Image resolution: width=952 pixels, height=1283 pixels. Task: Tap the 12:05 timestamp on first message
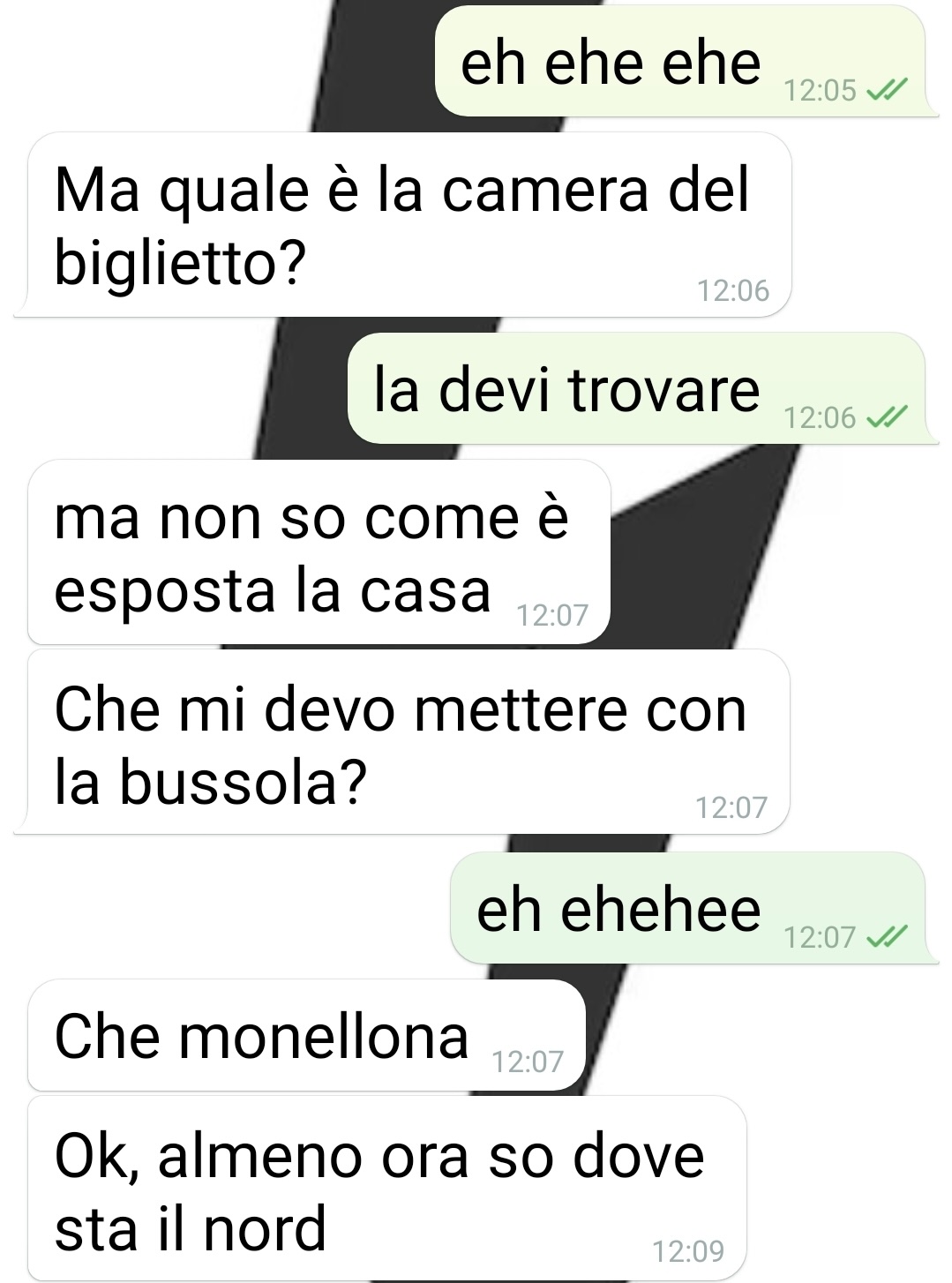[x=820, y=90]
